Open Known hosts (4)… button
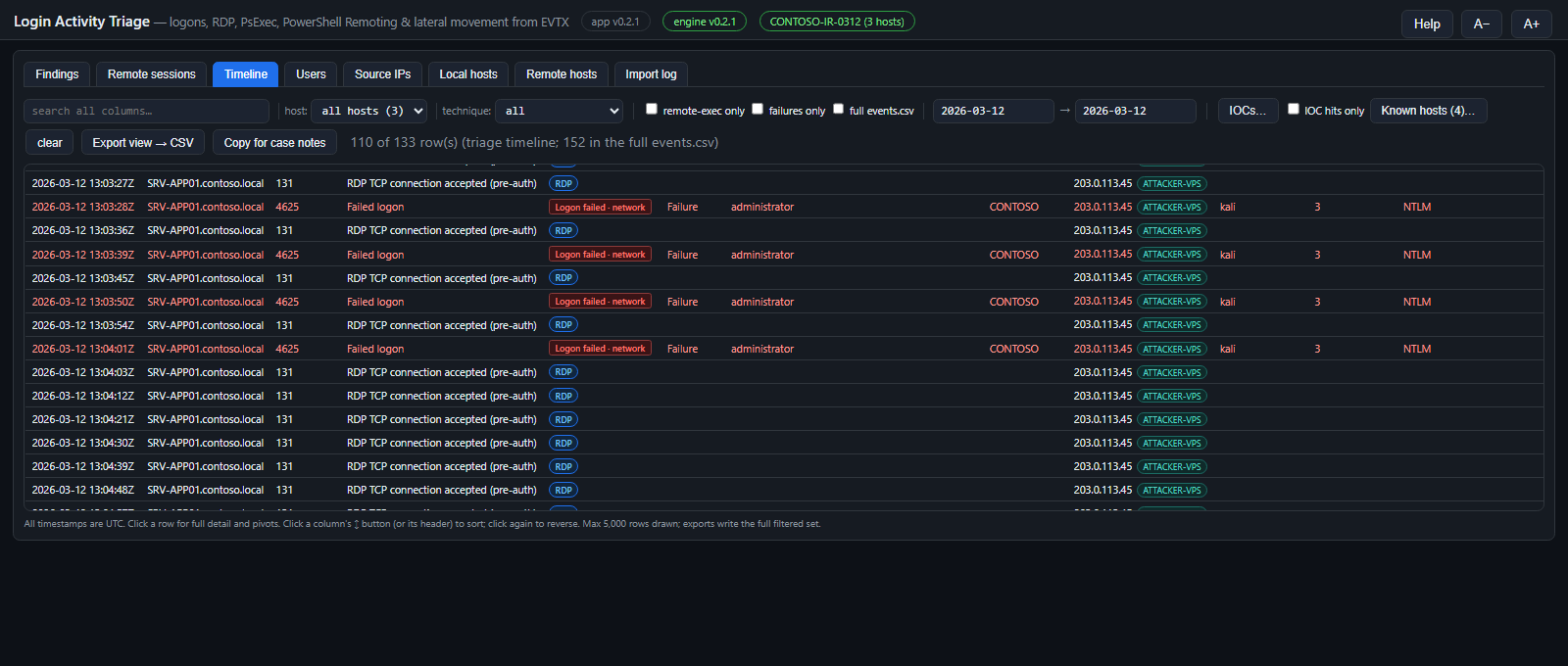The height and width of the screenshot is (666, 1568). pyautogui.click(x=1428, y=111)
